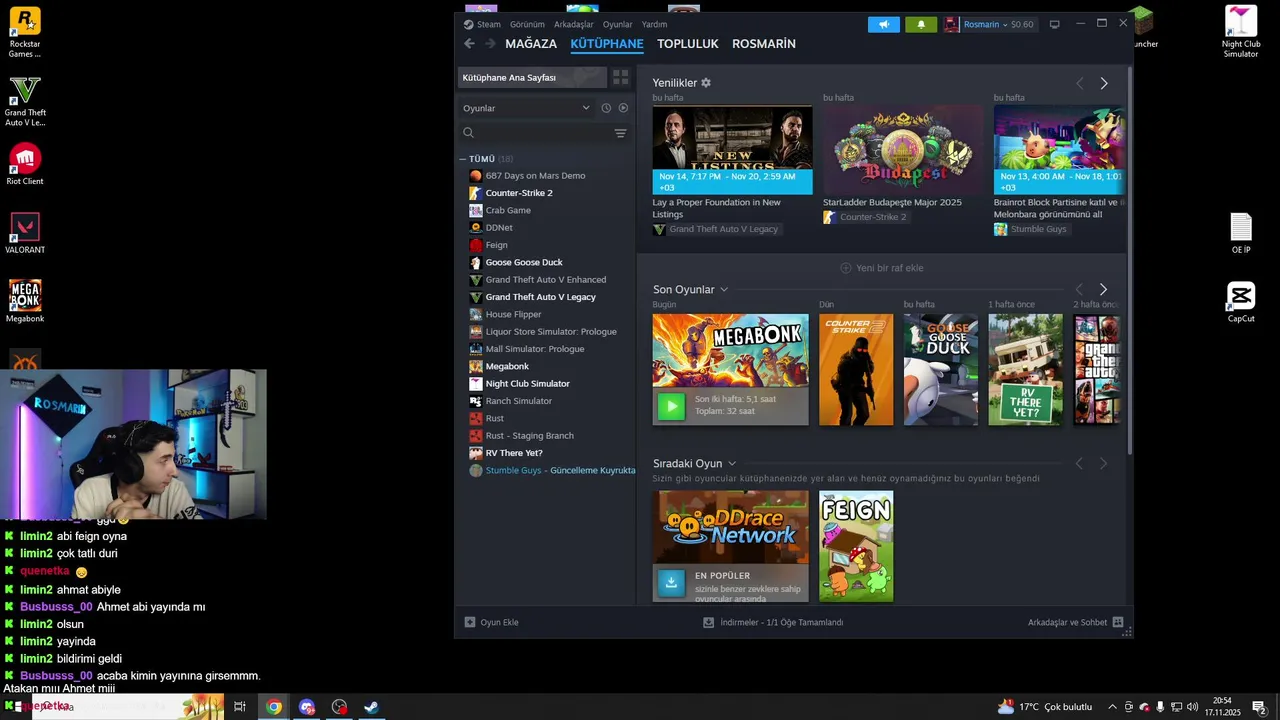Image resolution: width=1280 pixels, height=720 pixels.
Task: Switch to TOPLULUK tab
Action: (x=688, y=44)
